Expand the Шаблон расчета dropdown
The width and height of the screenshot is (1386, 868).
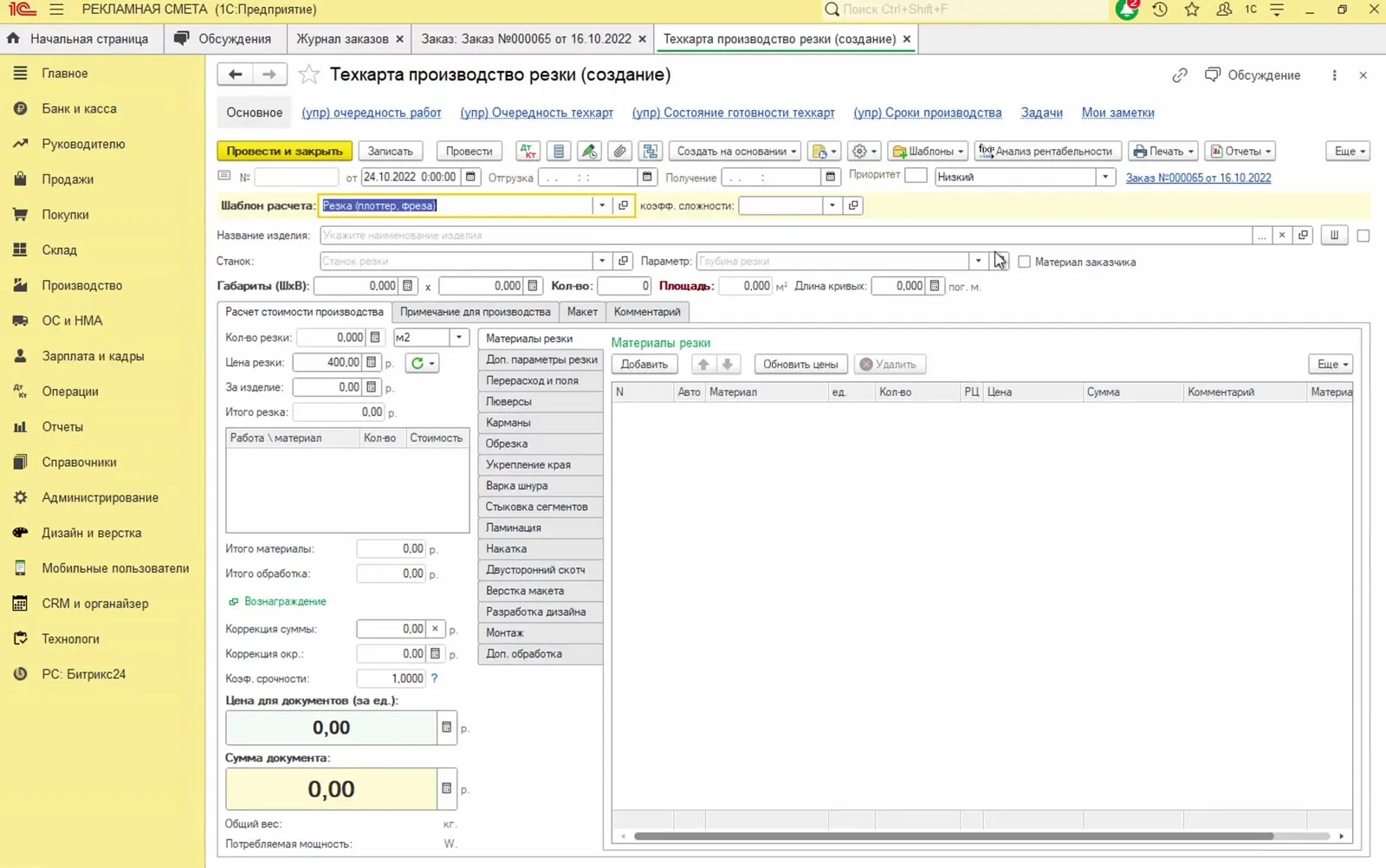pos(602,205)
